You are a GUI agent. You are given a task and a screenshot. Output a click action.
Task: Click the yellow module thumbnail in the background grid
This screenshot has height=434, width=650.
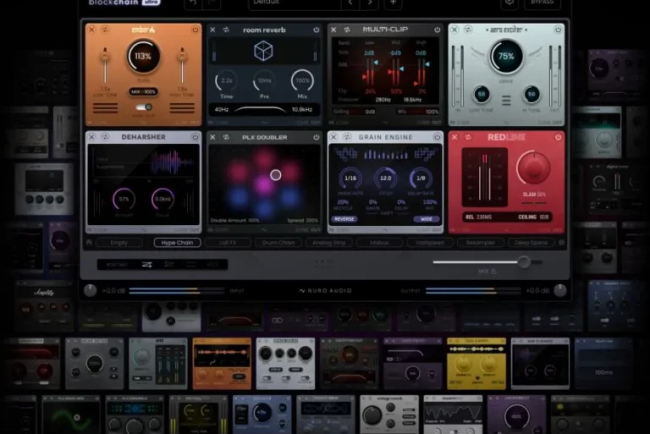pos(476,364)
